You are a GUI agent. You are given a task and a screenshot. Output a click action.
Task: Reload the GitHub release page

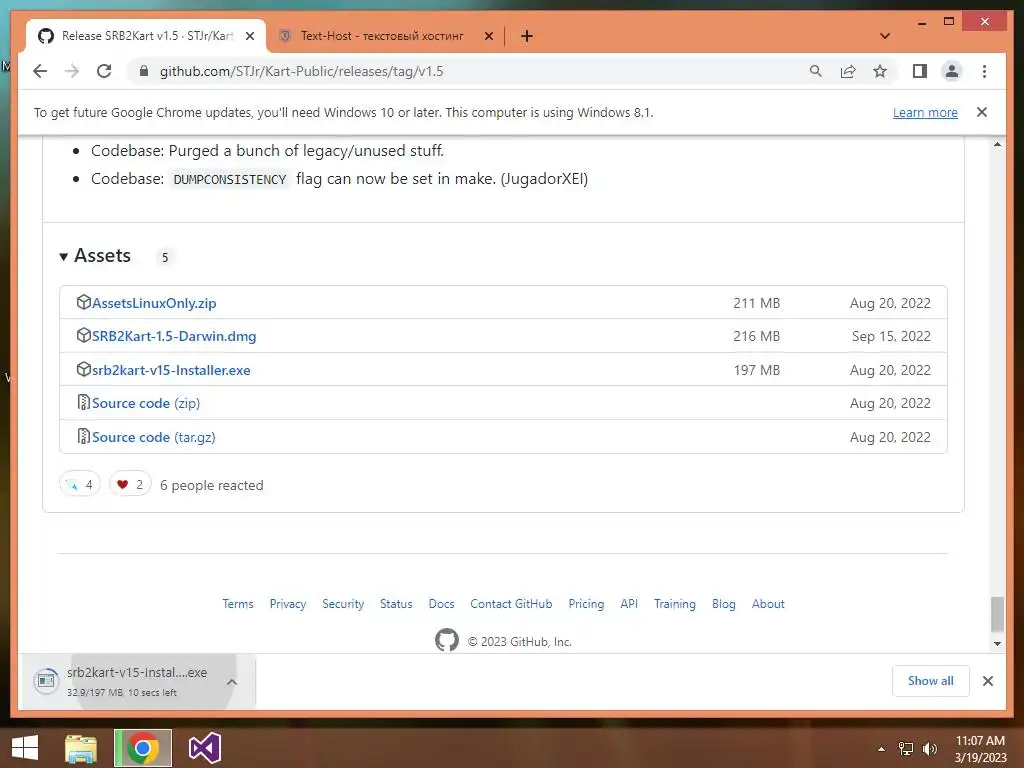[104, 71]
